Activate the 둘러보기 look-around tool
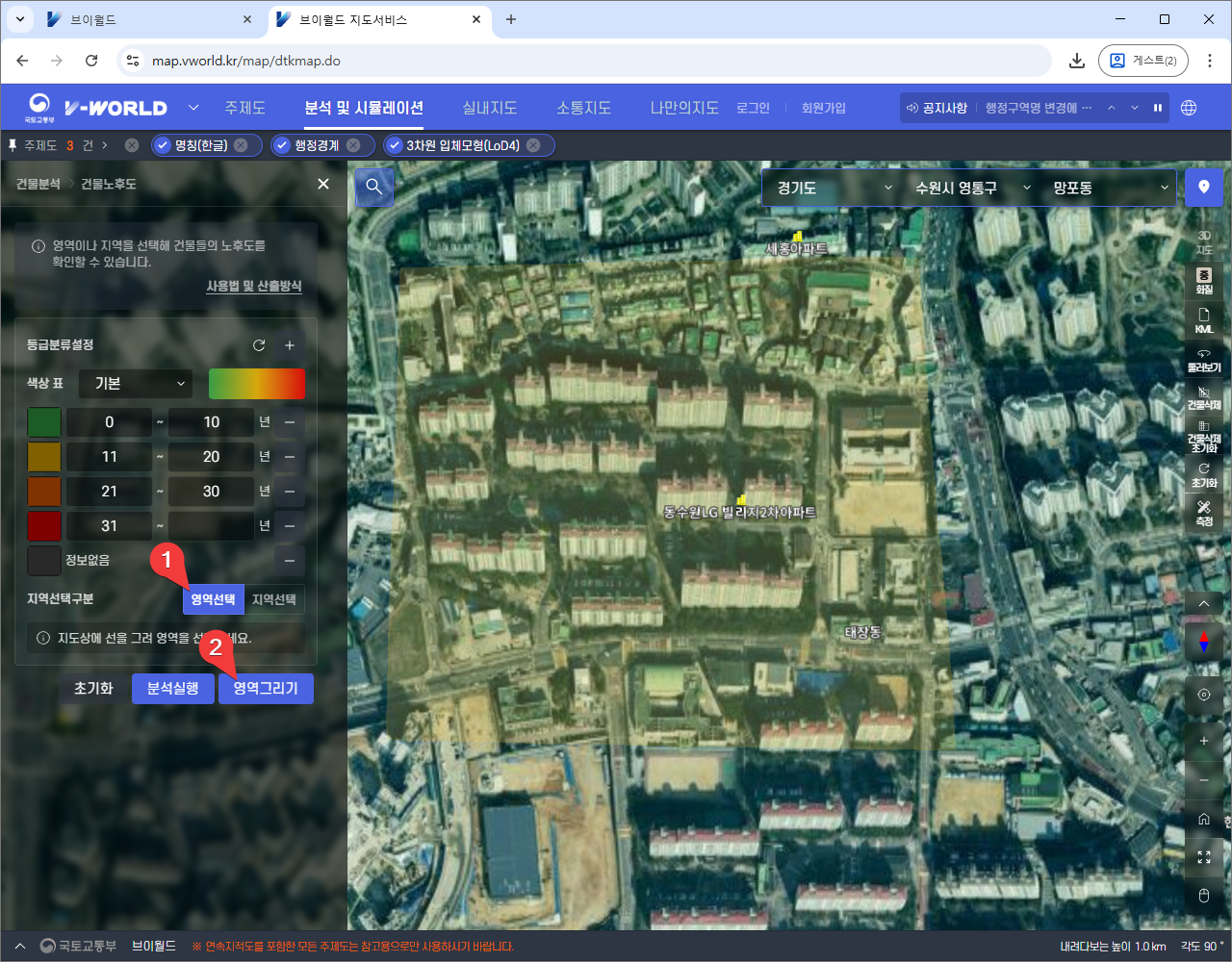The width and height of the screenshot is (1232, 962). coord(1204,360)
